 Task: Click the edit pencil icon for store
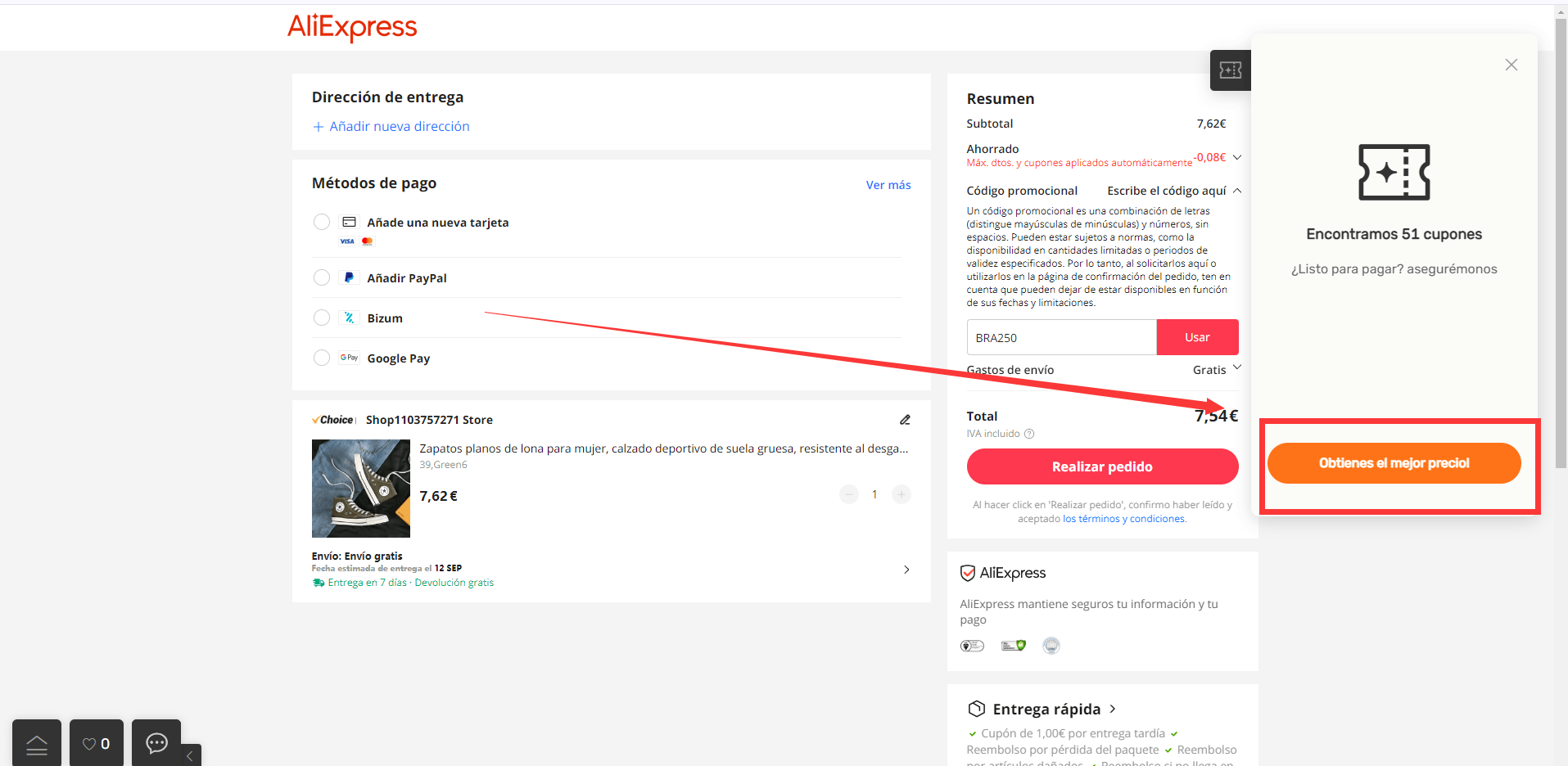[x=905, y=420]
